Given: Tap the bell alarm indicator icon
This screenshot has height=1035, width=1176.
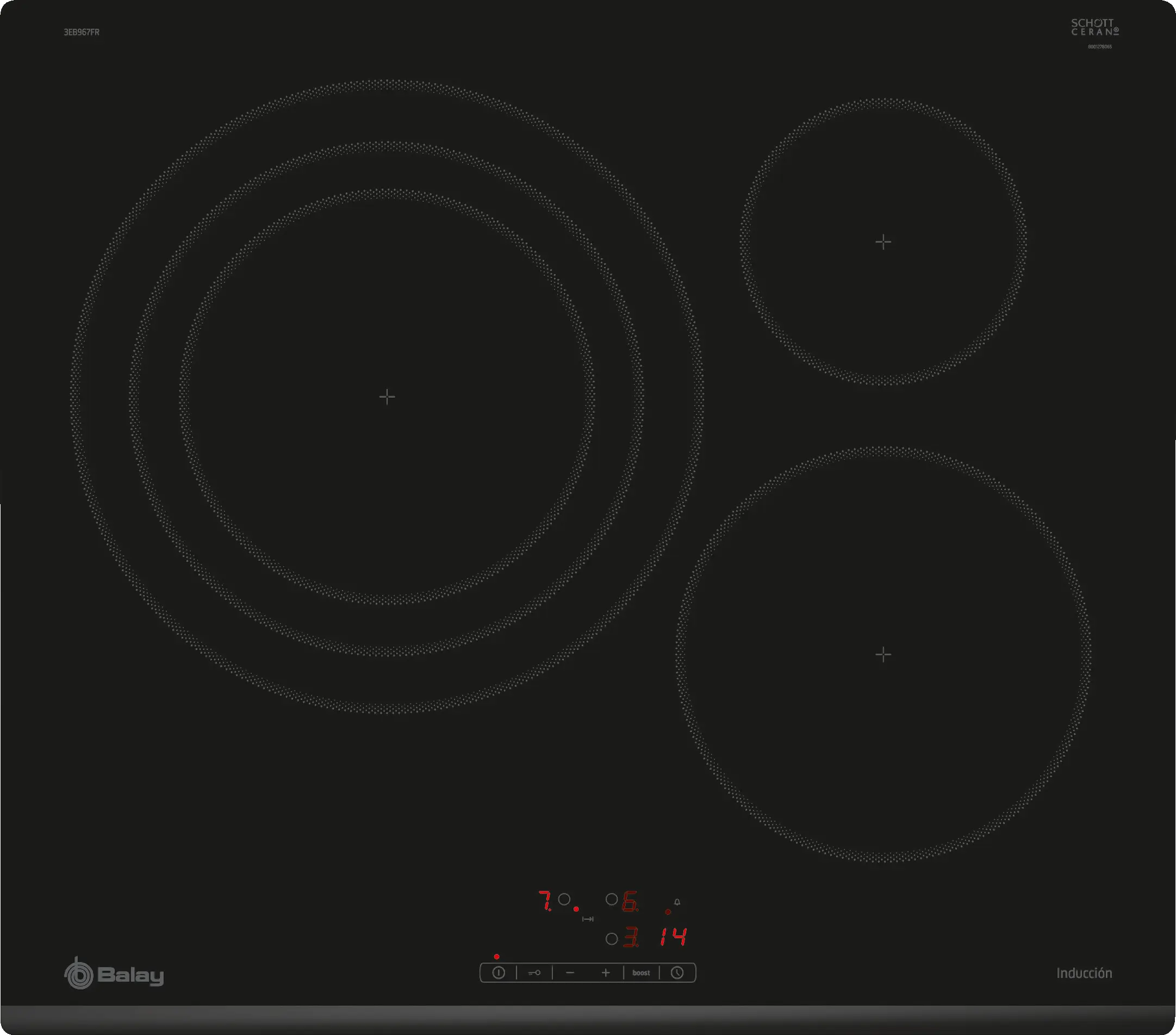Looking at the screenshot, I should coord(677,902).
